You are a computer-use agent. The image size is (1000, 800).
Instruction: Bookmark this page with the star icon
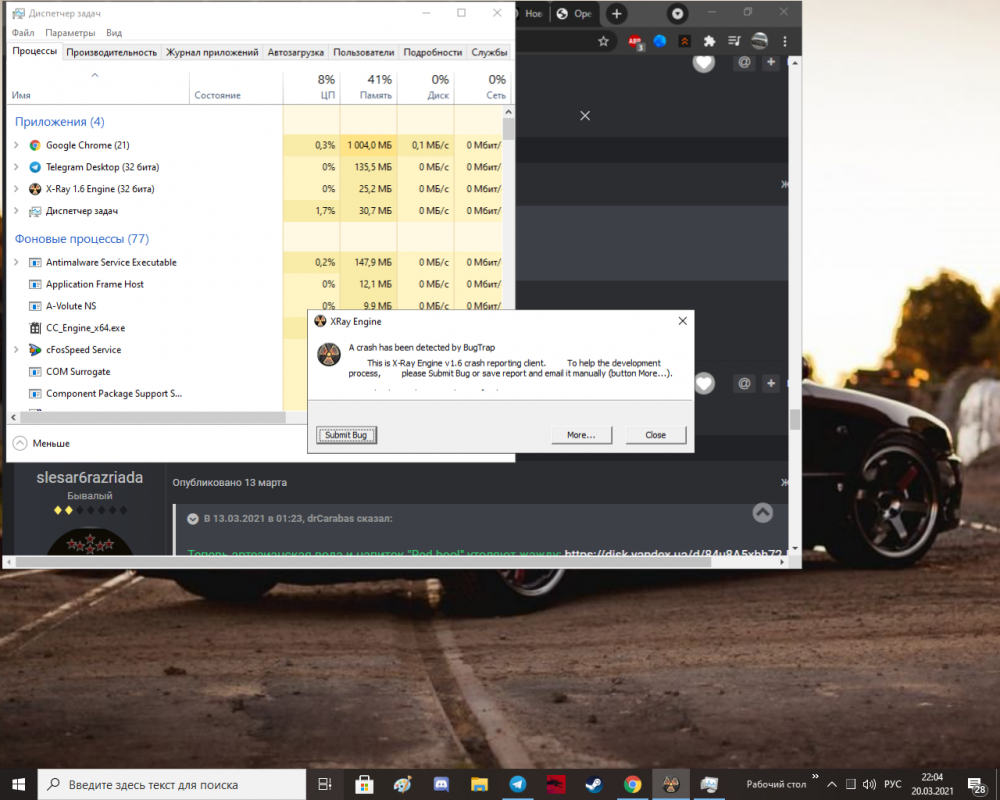[x=603, y=42]
